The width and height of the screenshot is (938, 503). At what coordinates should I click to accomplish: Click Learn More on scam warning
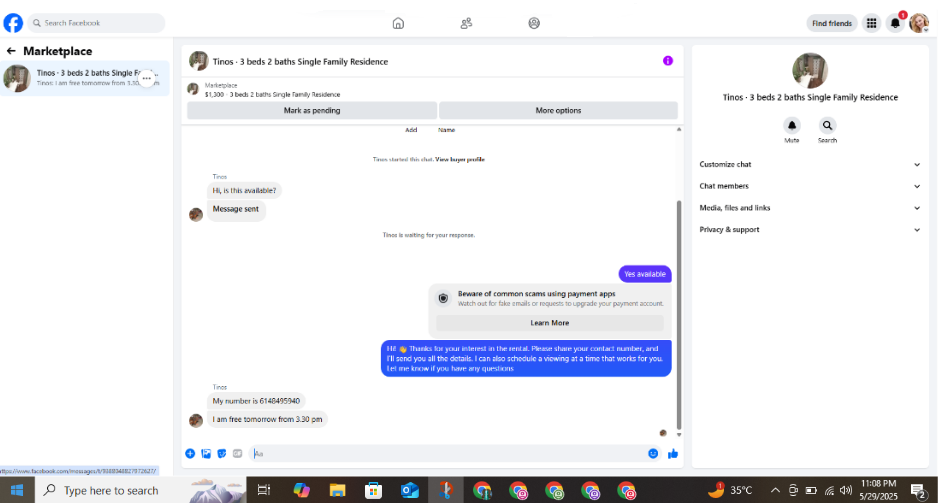point(550,323)
